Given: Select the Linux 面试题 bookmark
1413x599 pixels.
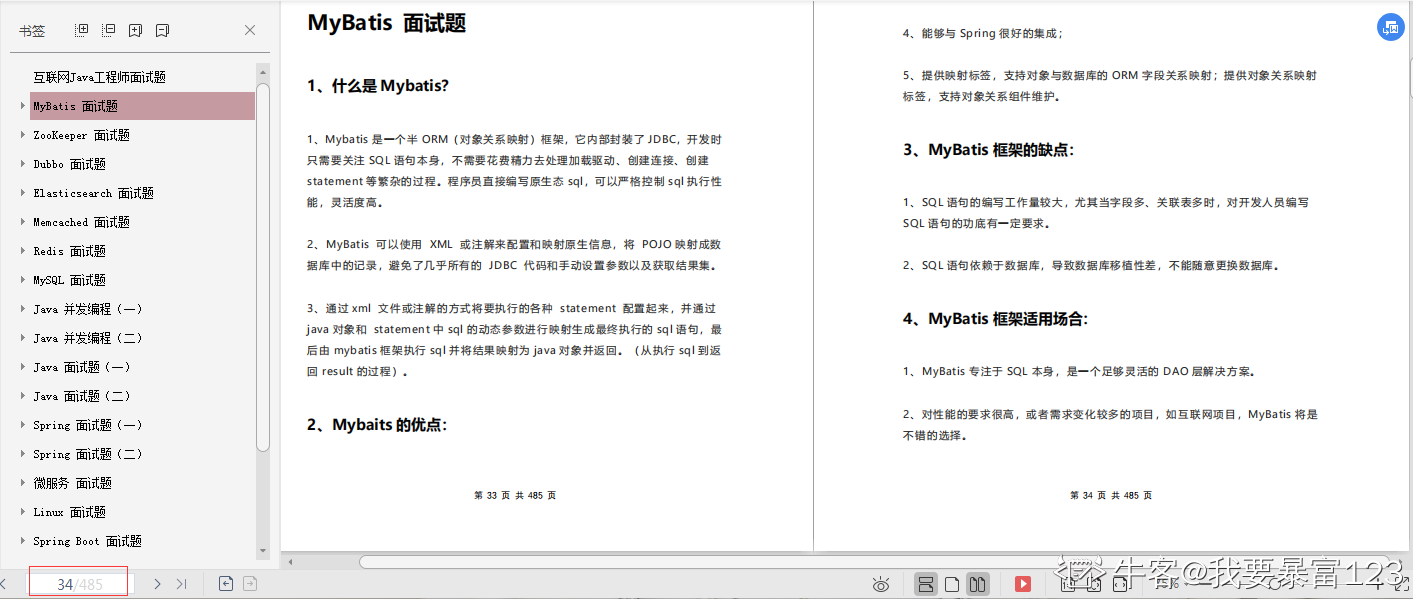Looking at the screenshot, I should (x=69, y=512).
